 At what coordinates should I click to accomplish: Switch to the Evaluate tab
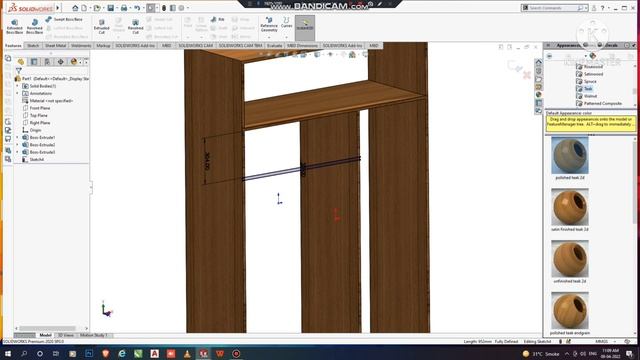tap(275, 46)
